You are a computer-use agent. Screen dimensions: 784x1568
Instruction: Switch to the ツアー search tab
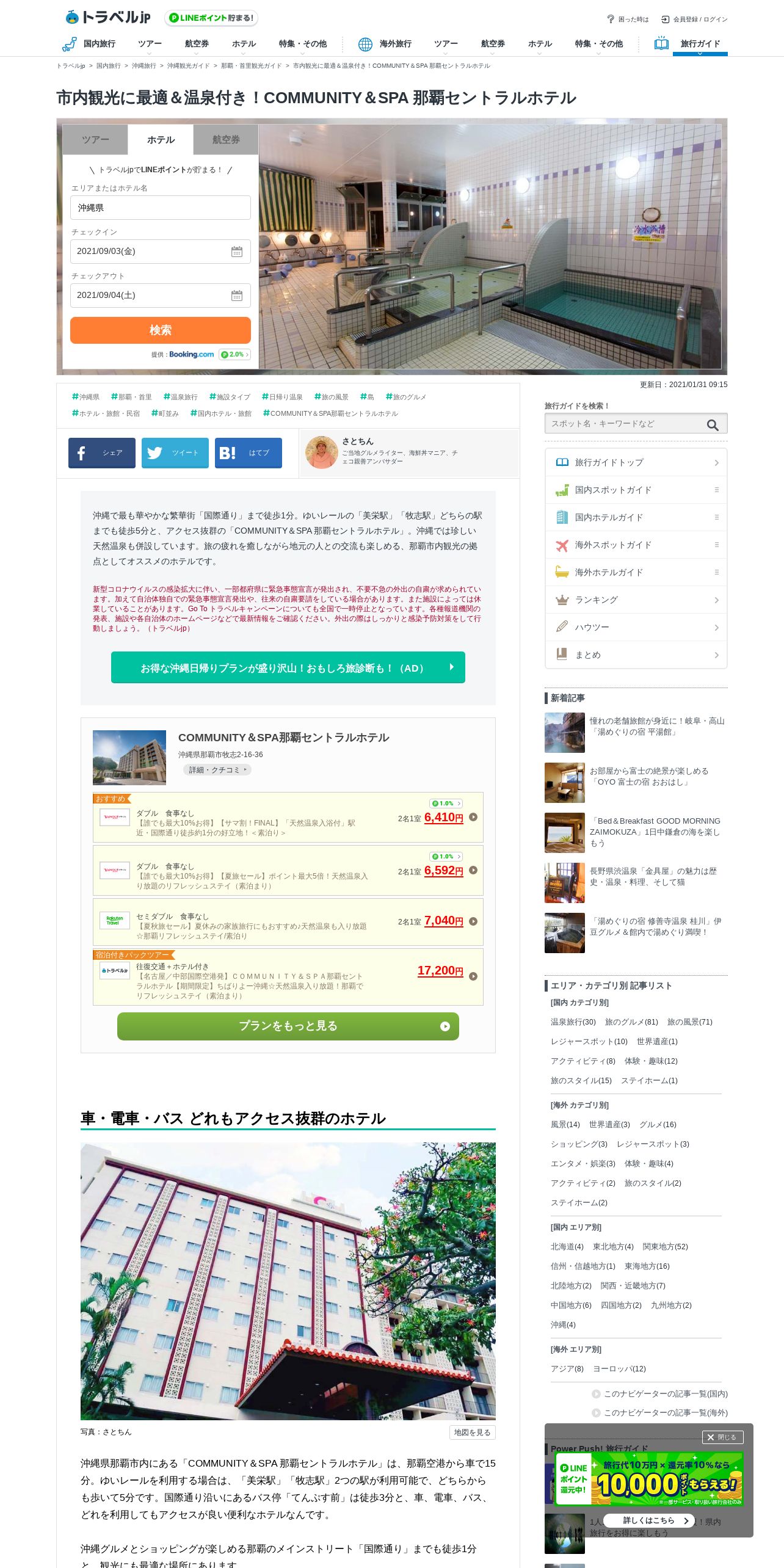coord(95,140)
